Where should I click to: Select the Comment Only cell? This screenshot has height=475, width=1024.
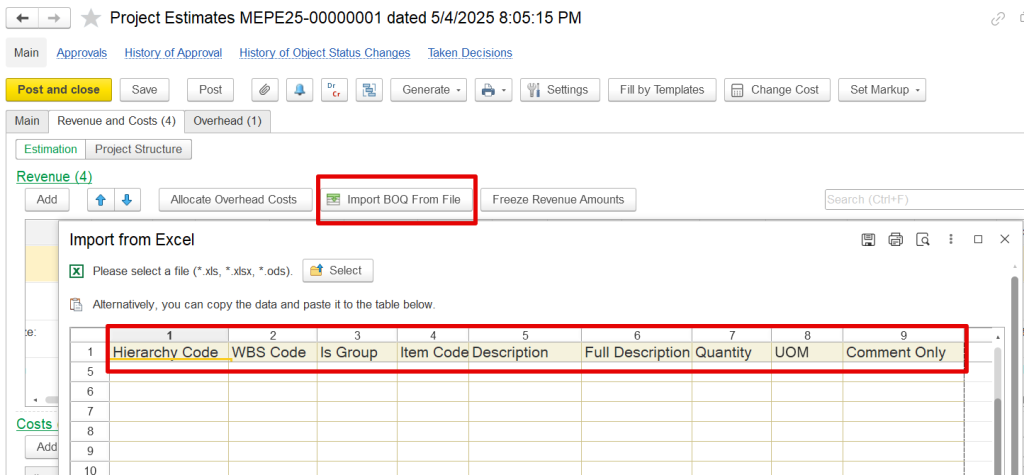point(903,352)
